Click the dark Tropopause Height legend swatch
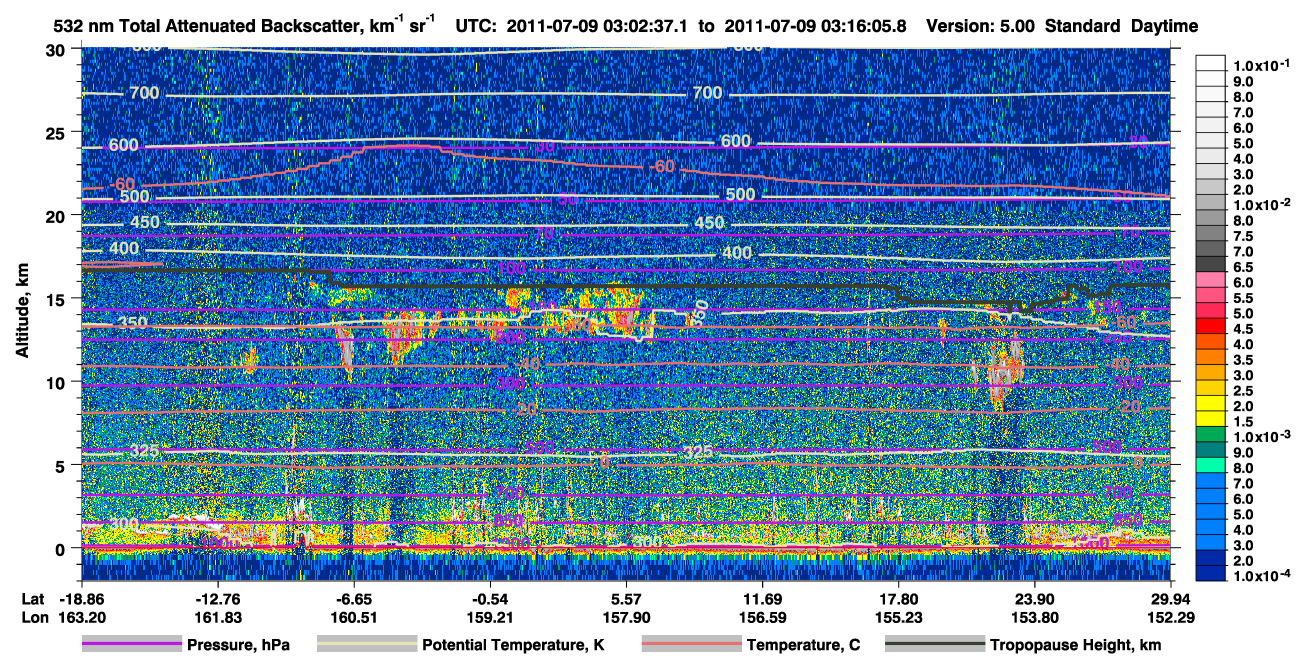 934,646
